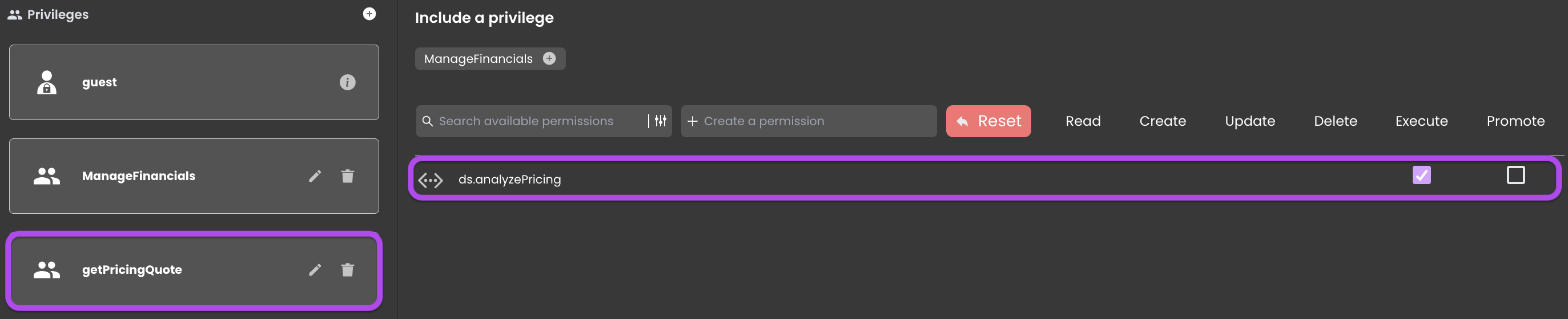Screen dimensions: 1568x319
Task: Click the Execute column header
Action: tap(1421, 121)
